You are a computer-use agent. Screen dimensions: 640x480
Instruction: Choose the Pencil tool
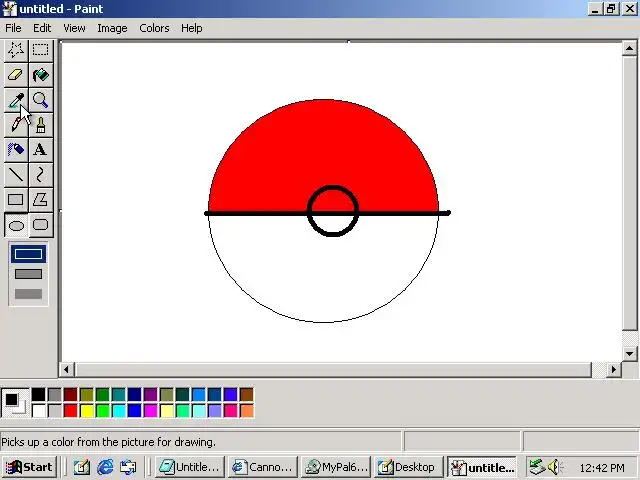16,124
